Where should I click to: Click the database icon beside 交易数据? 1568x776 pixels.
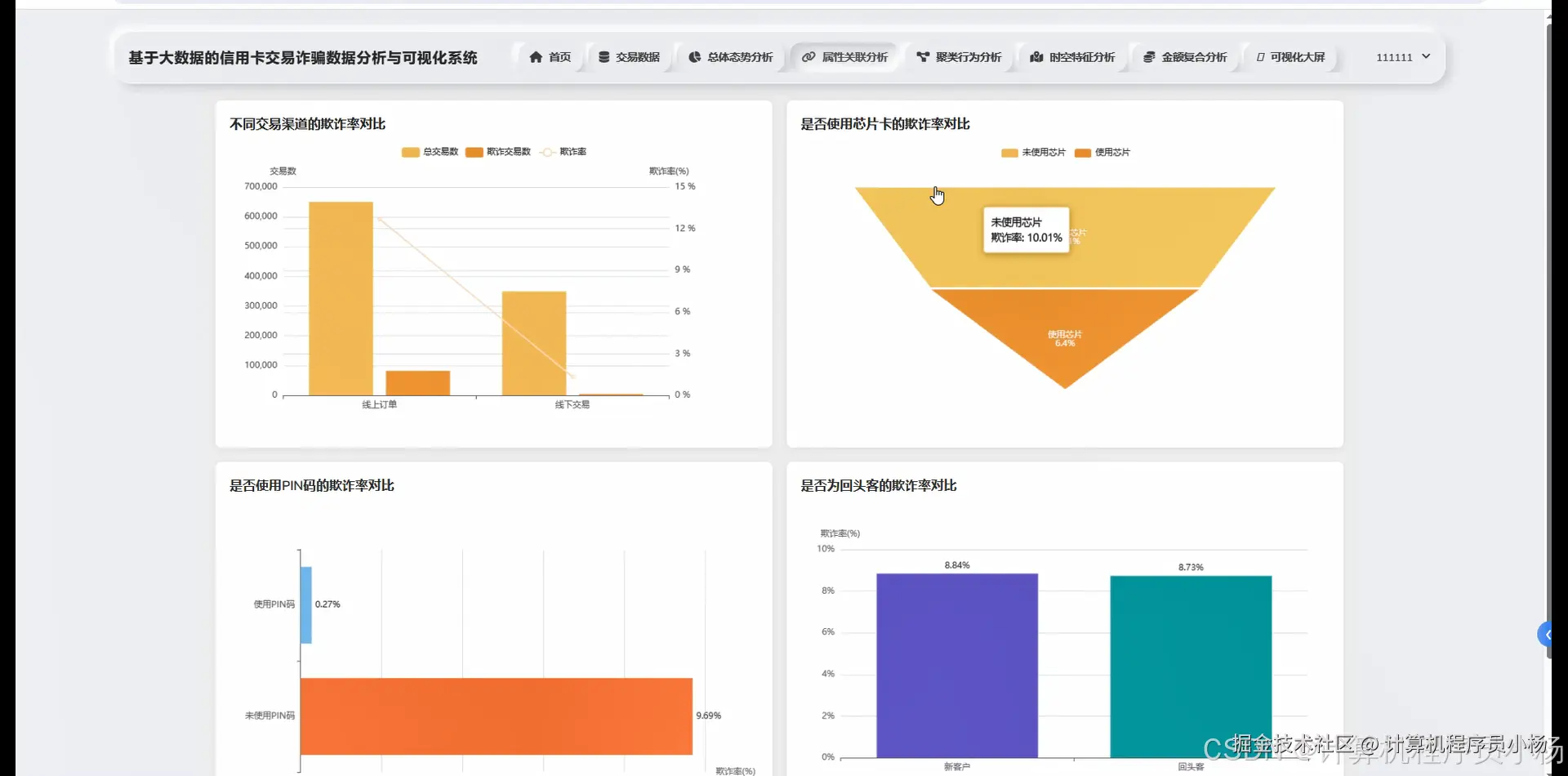604,57
